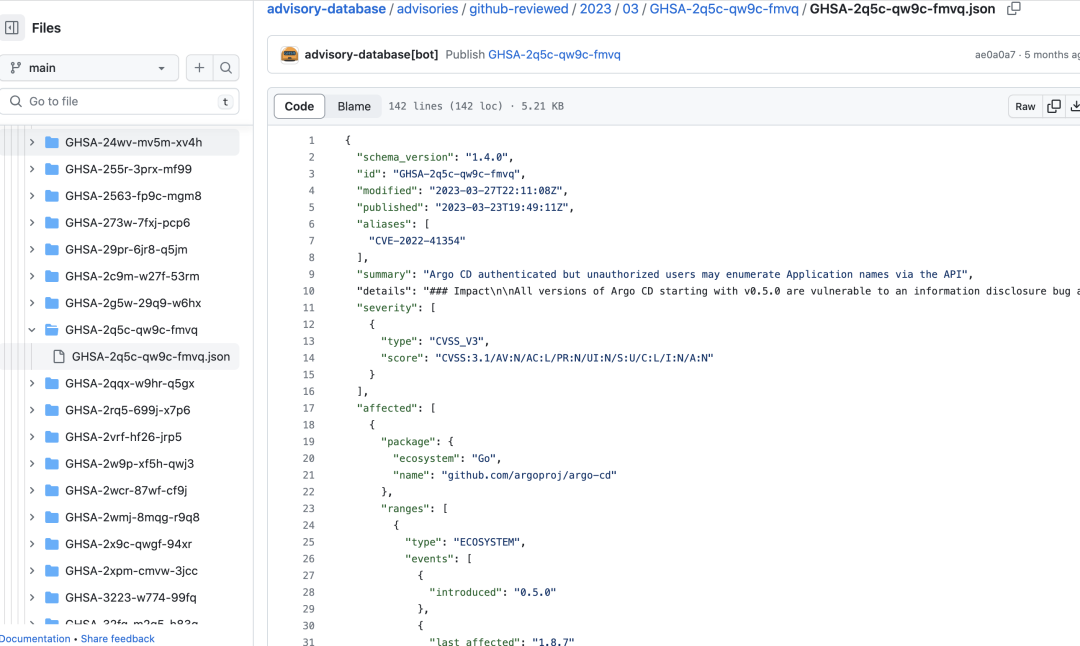Click "CVE-2022-41354" alias text
Viewport: 1080px width, 646px height.
(x=417, y=240)
